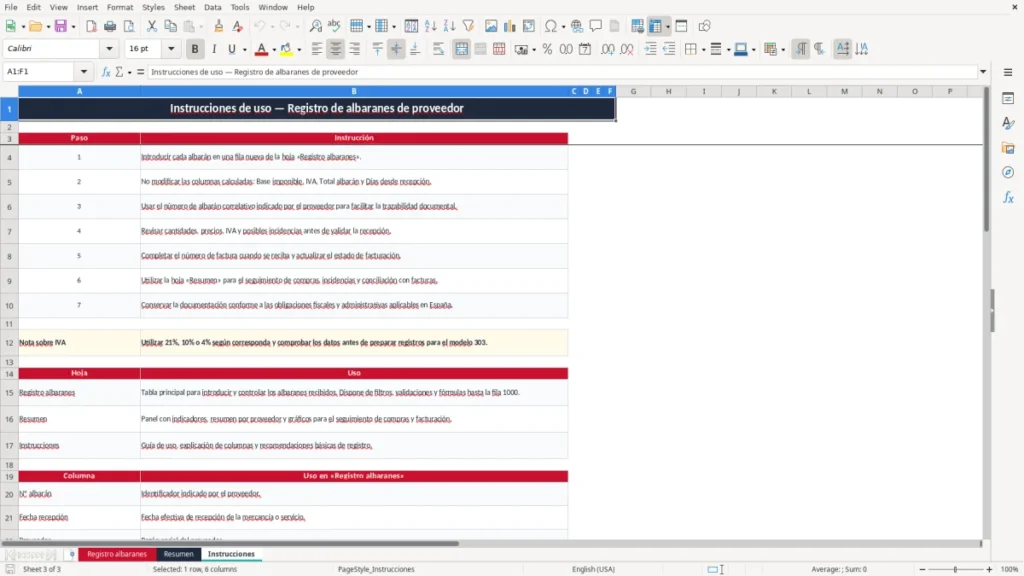The height and width of the screenshot is (576, 1024).
Task: Insert an image using the picture icon
Action: click(x=491, y=26)
